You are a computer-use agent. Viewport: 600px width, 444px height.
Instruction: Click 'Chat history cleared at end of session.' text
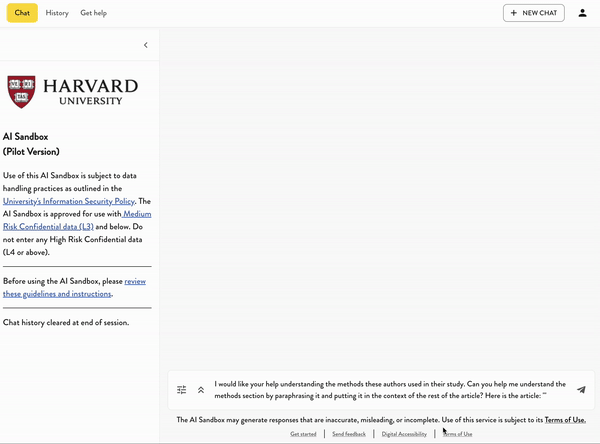coord(66,323)
